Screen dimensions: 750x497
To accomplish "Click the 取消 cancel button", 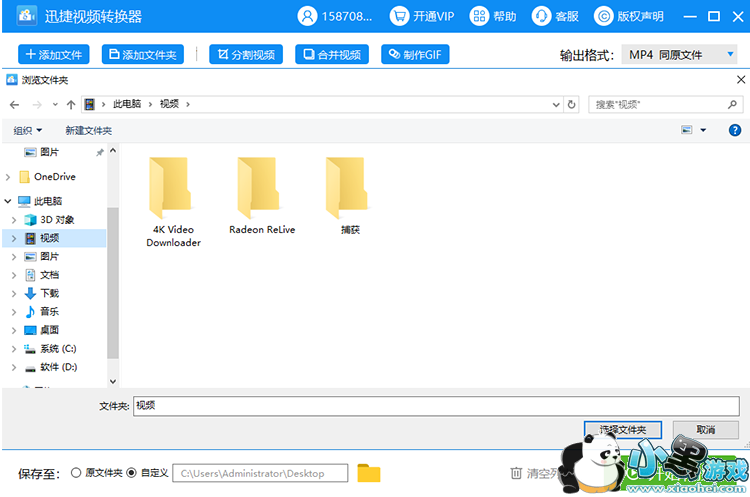I will click(706, 430).
